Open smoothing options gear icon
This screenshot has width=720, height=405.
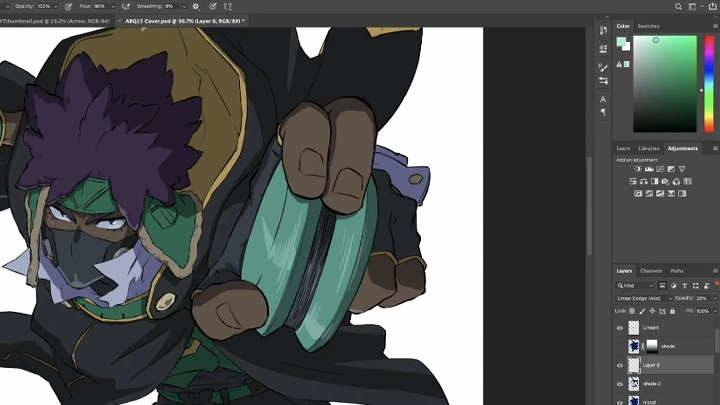point(196,6)
